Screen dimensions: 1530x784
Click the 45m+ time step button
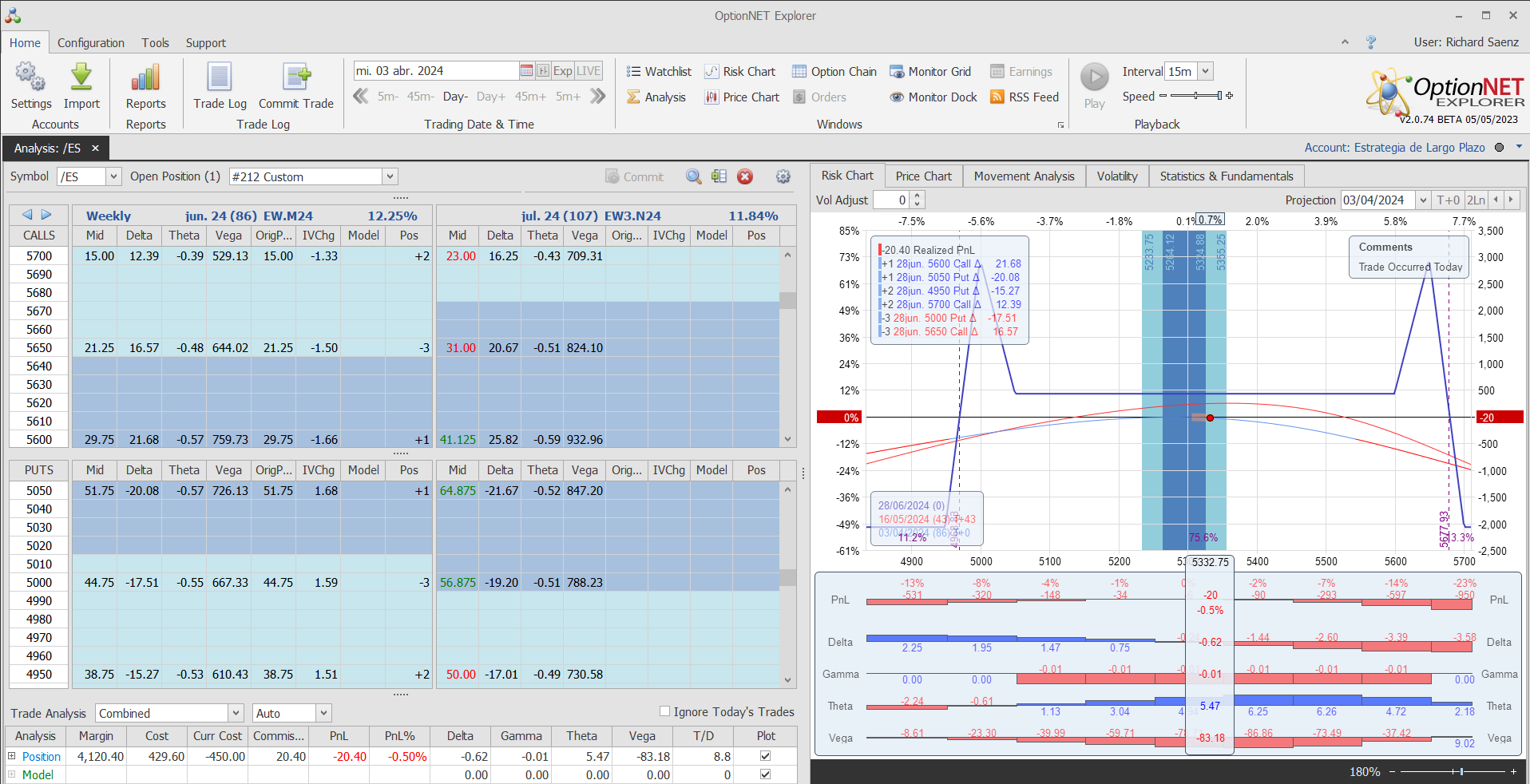point(530,97)
